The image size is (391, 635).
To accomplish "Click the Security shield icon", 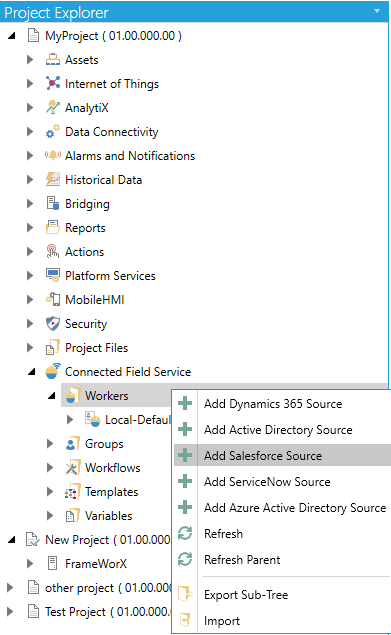I will coord(53,324).
